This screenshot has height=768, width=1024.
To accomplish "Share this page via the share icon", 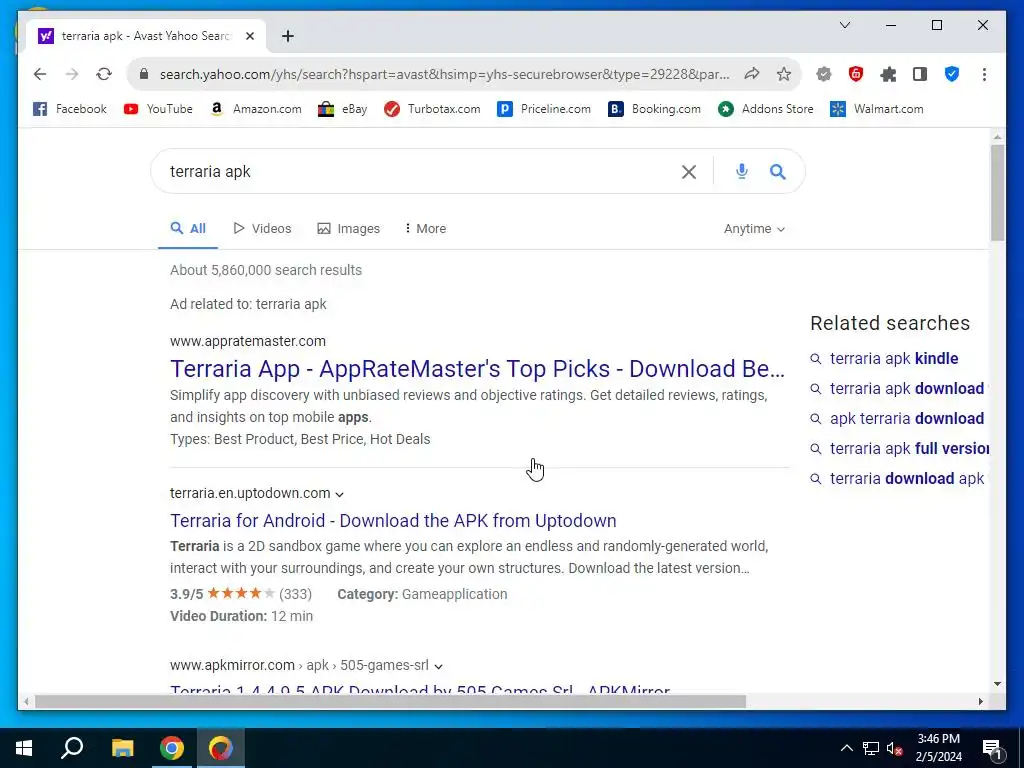I will click(752, 74).
